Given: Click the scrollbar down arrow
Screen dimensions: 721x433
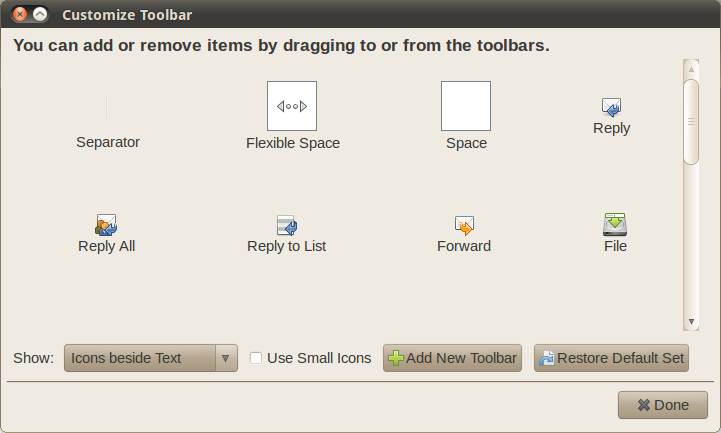Looking at the screenshot, I should (691, 322).
